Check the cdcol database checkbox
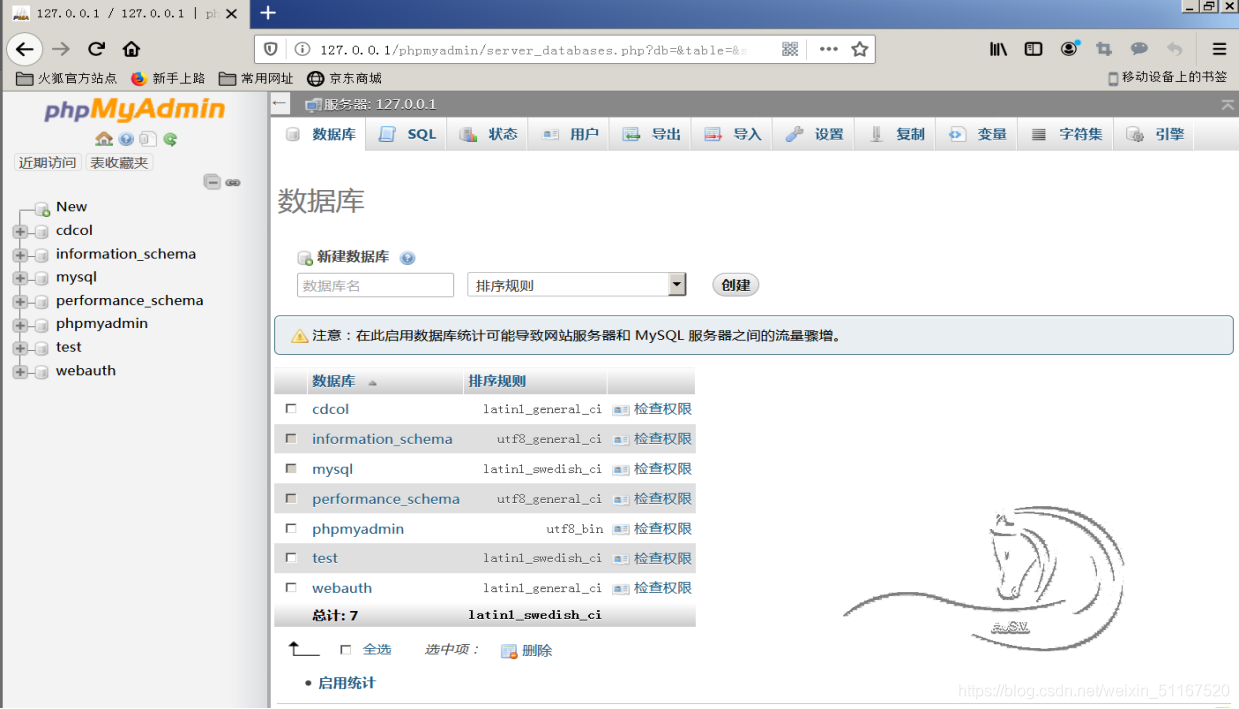 291,408
